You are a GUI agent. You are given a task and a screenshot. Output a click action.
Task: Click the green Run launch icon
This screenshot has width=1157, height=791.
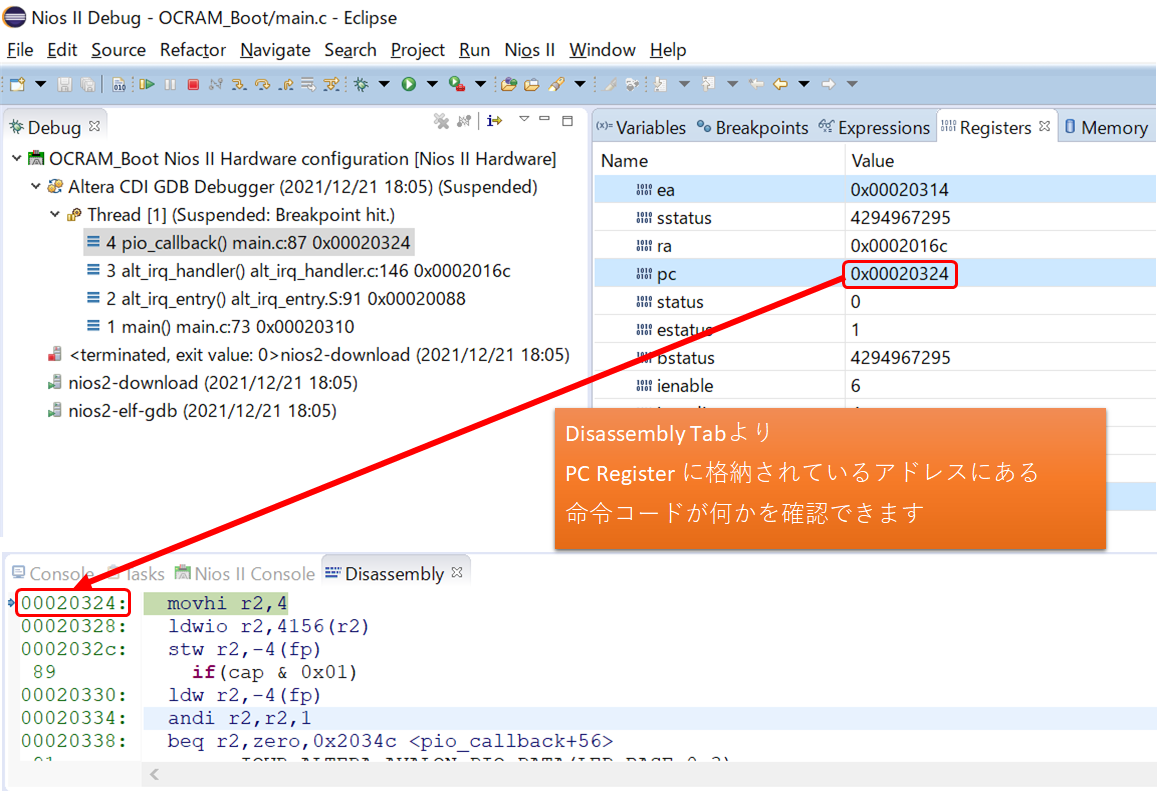(409, 85)
